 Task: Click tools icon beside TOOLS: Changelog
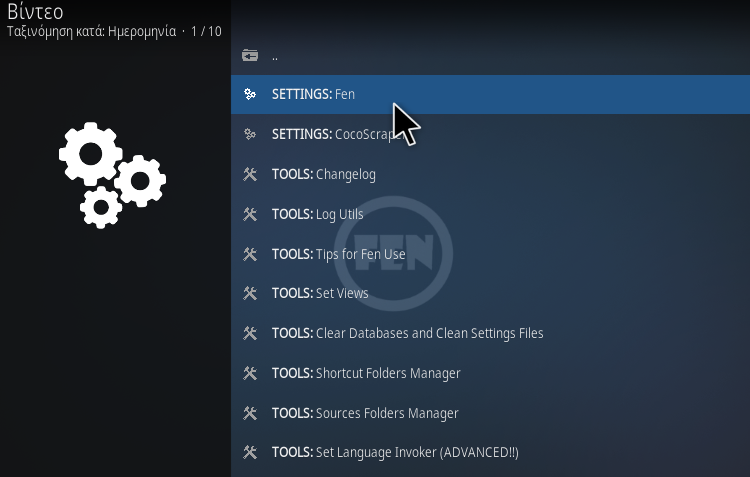tap(250, 174)
